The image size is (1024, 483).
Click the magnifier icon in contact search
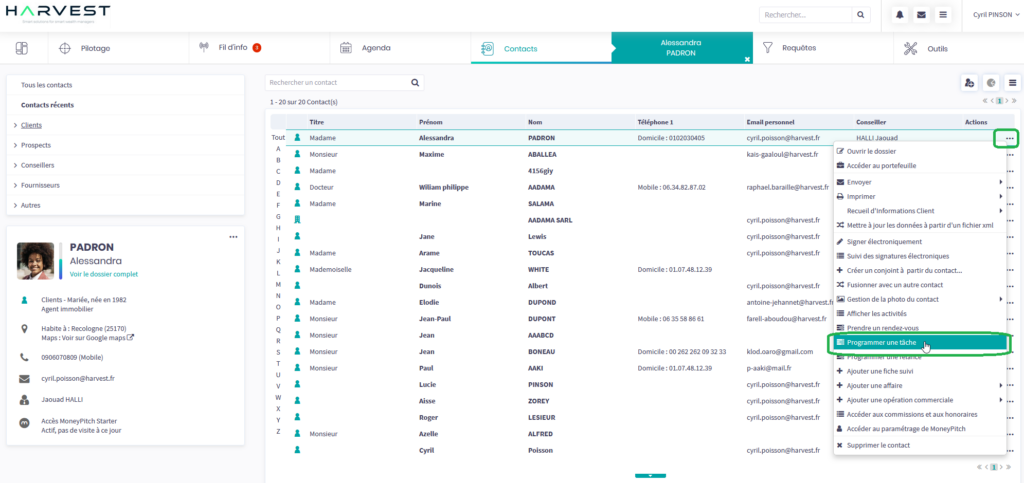tap(417, 82)
